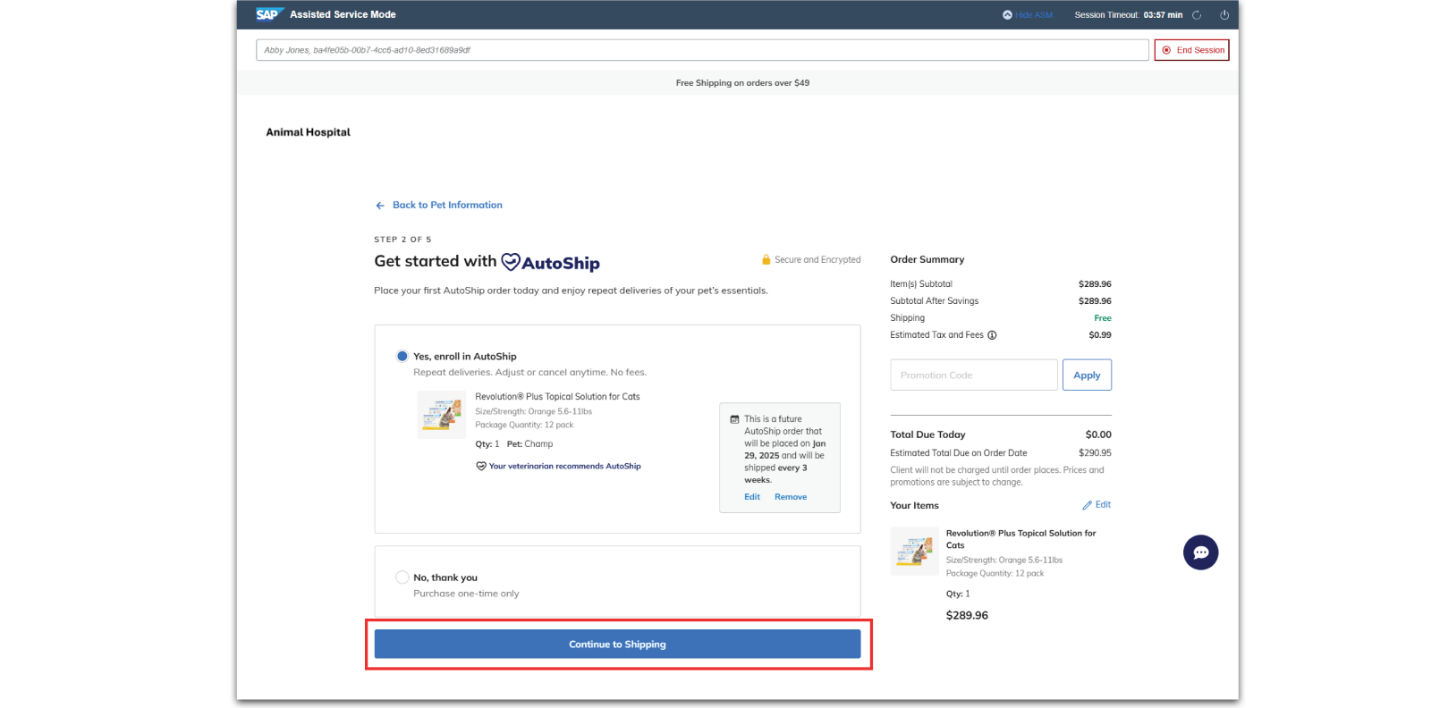Screen dimensions: 1431x708
Task: Focus the Abby Jones customer search field
Action: click(702, 50)
